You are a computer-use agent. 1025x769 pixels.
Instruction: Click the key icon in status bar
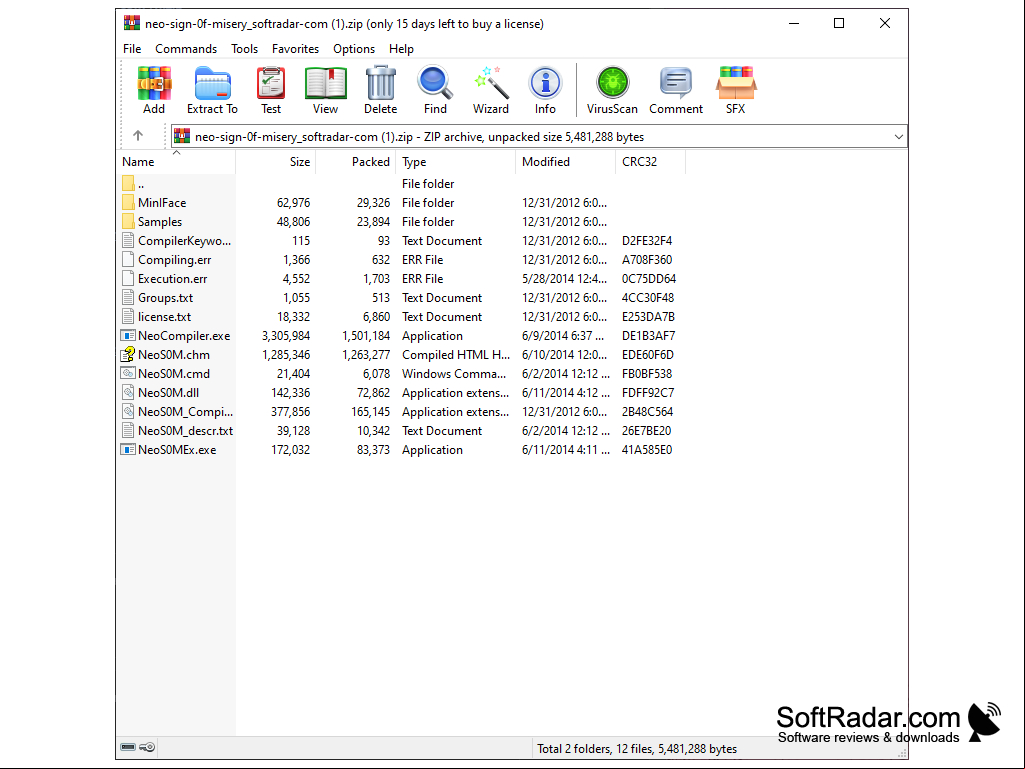pyautogui.click(x=148, y=747)
